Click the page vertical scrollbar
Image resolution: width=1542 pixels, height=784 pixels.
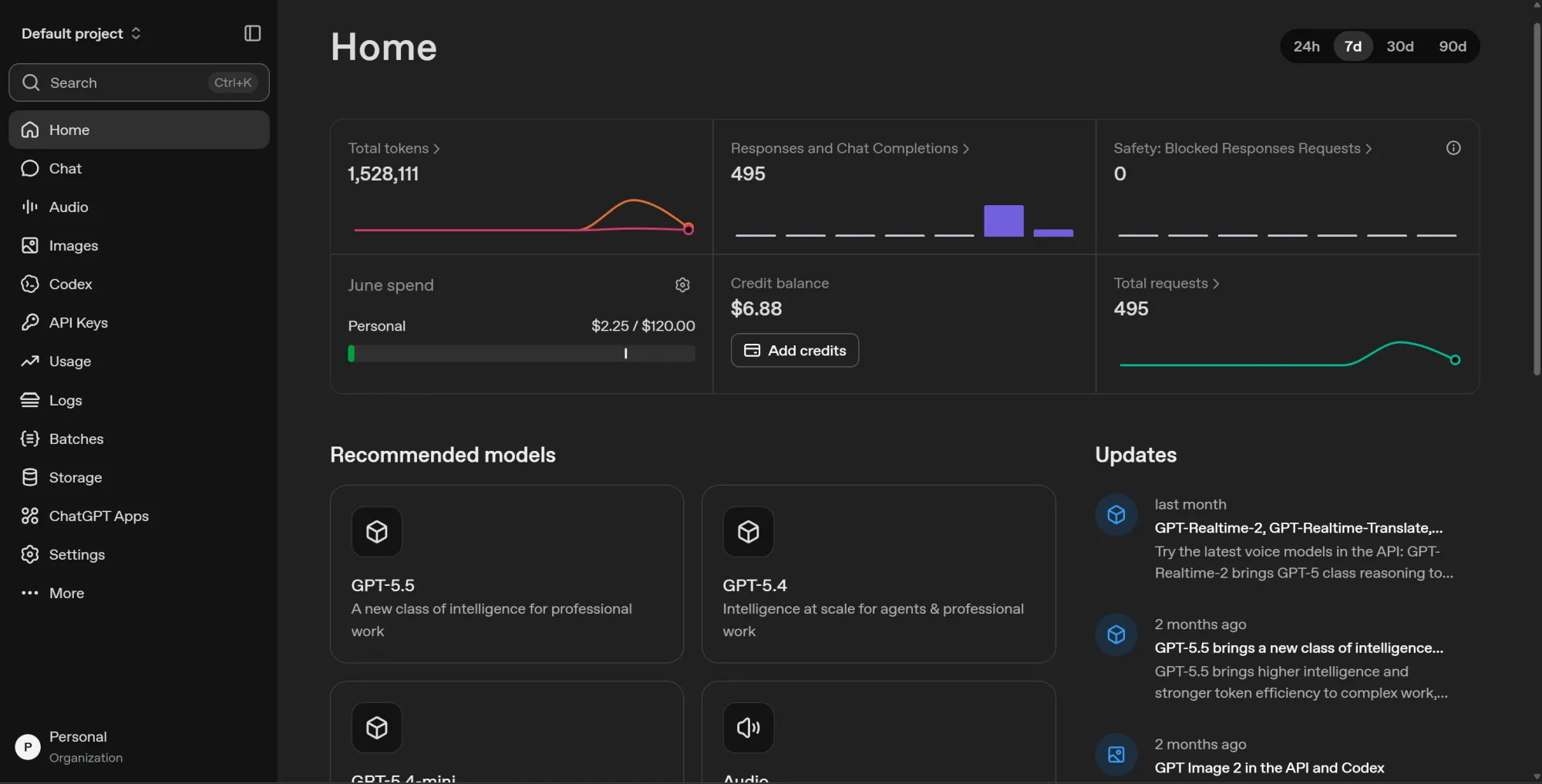click(1537, 199)
